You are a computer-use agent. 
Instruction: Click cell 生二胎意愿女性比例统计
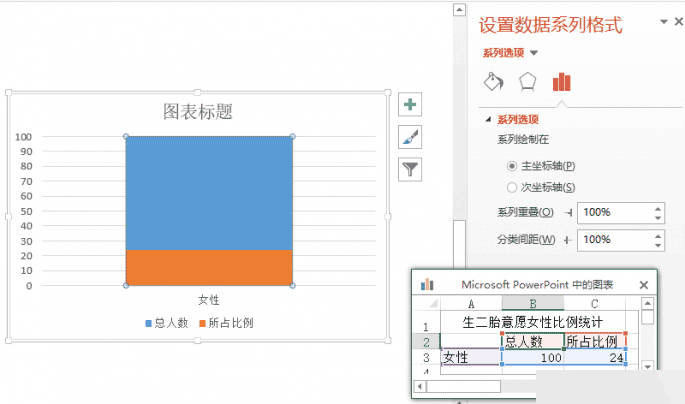coord(533,322)
